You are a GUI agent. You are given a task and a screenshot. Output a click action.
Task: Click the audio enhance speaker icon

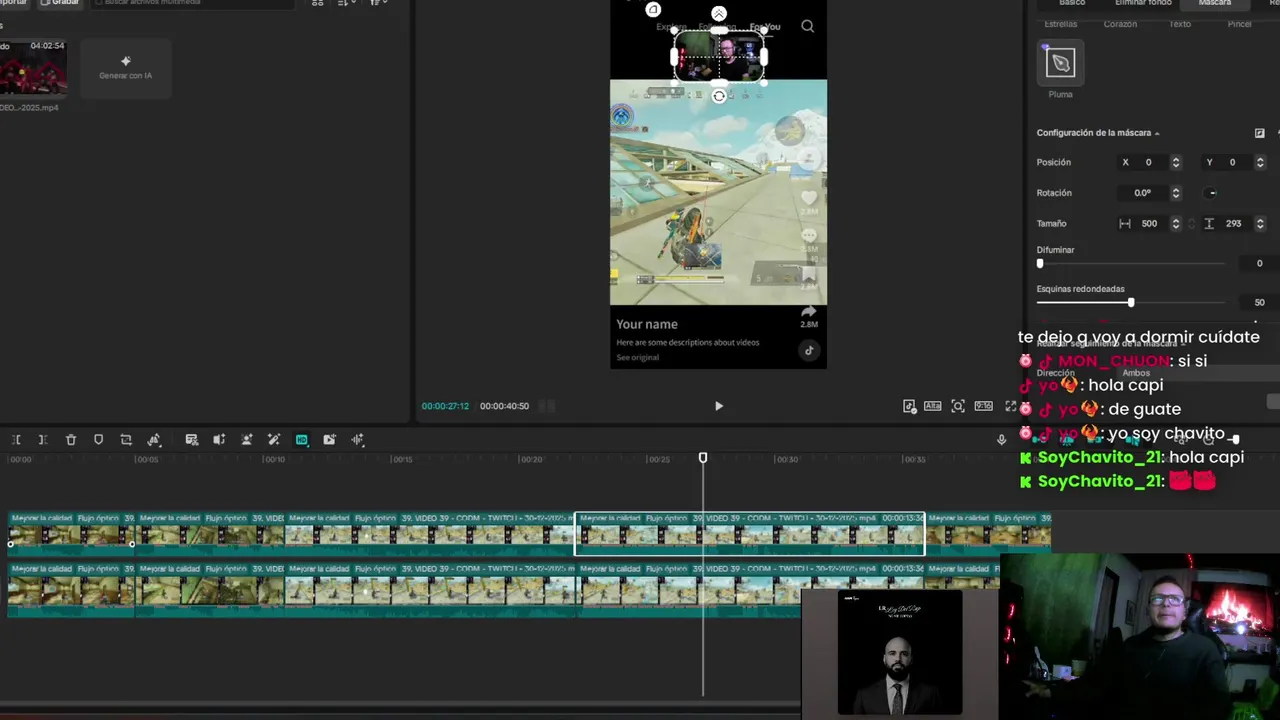[219, 440]
